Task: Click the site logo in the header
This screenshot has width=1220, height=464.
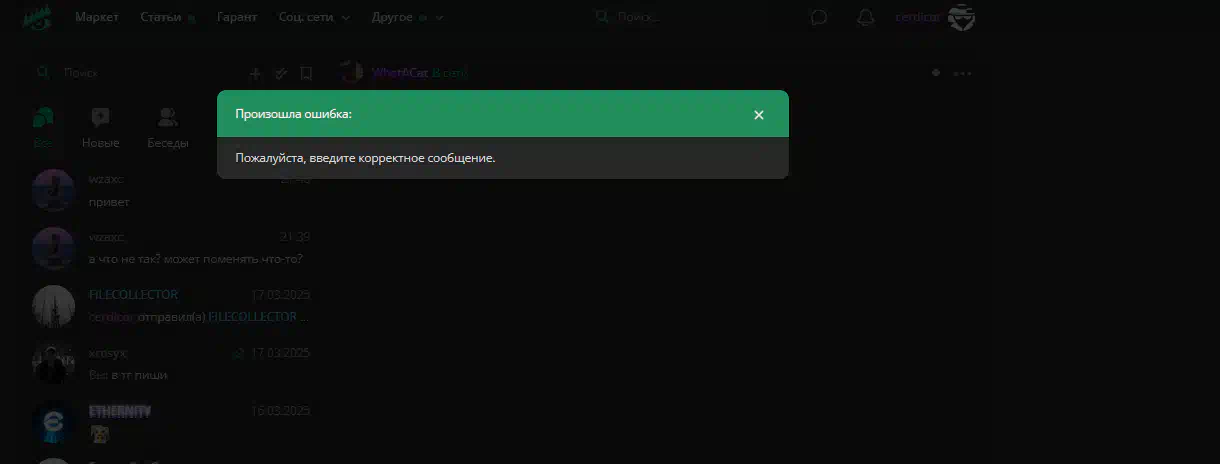Action: [x=37, y=17]
